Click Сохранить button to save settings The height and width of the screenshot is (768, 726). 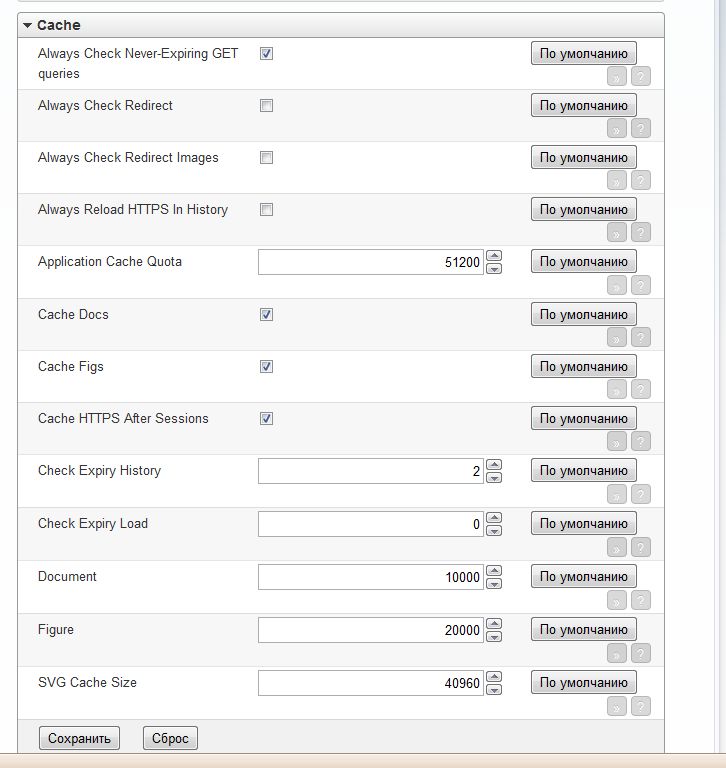point(79,738)
